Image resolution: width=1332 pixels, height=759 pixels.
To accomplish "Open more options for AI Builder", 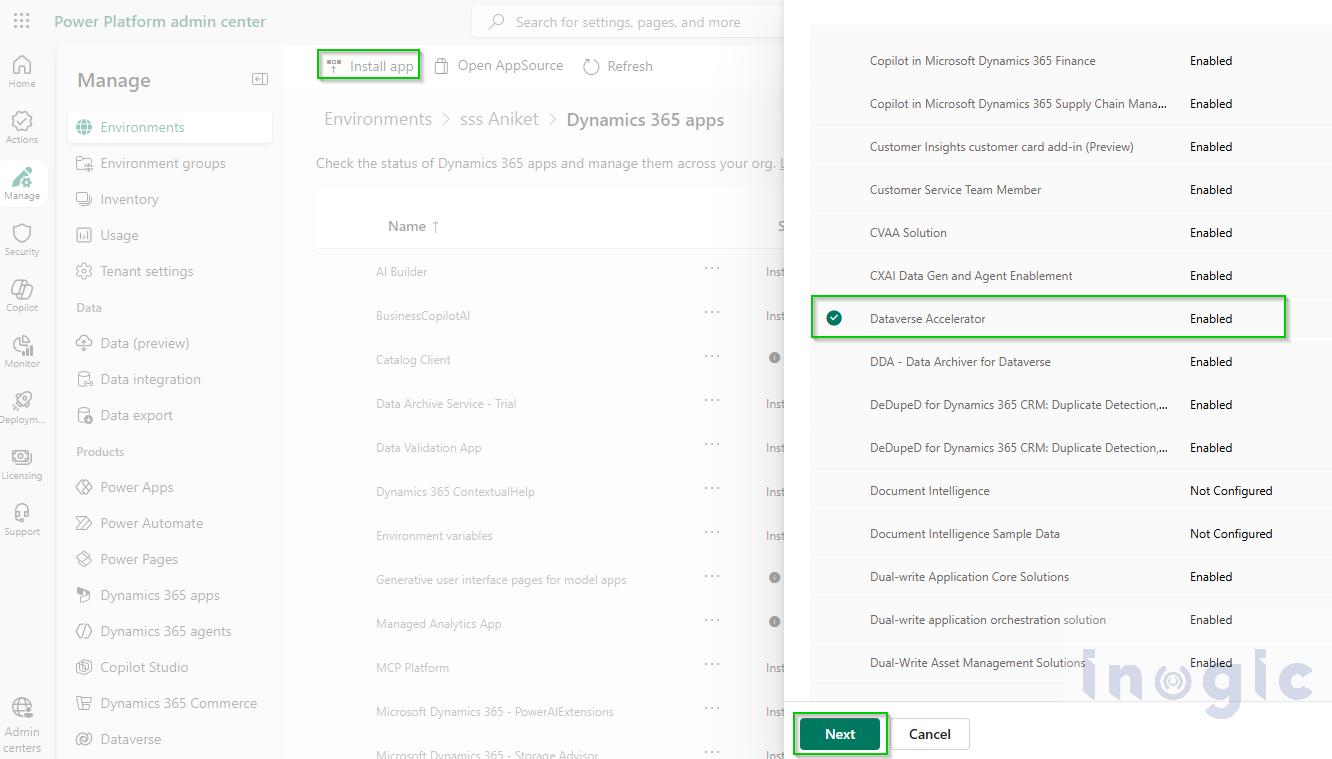I will pyautogui.click(x=712, y=269).
